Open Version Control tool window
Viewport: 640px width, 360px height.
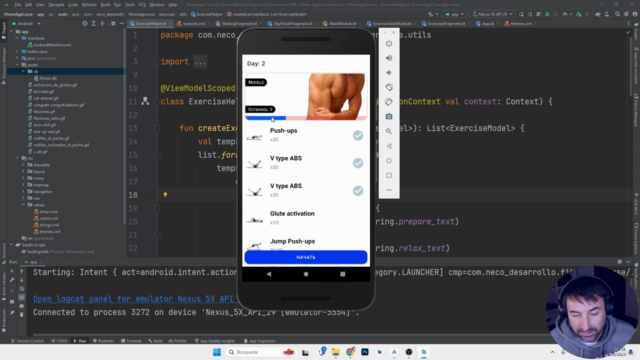(x=27, y=341)
